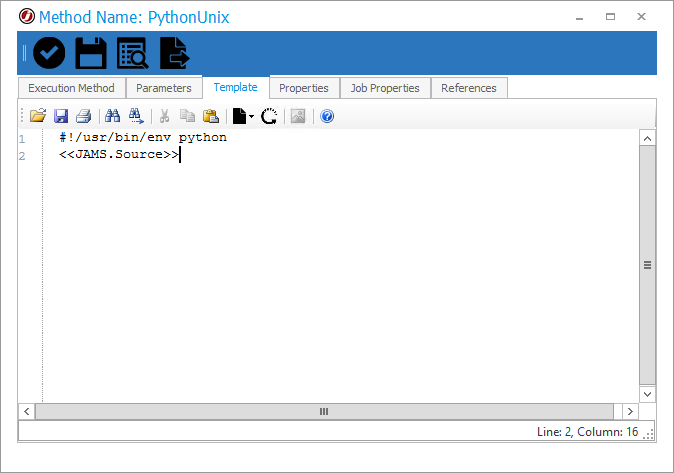The width and height of the screenshot is (674, 473).
Task: Click the checkmark Save and Close icon
Action: pyautogui.click(x=49, y=53)
